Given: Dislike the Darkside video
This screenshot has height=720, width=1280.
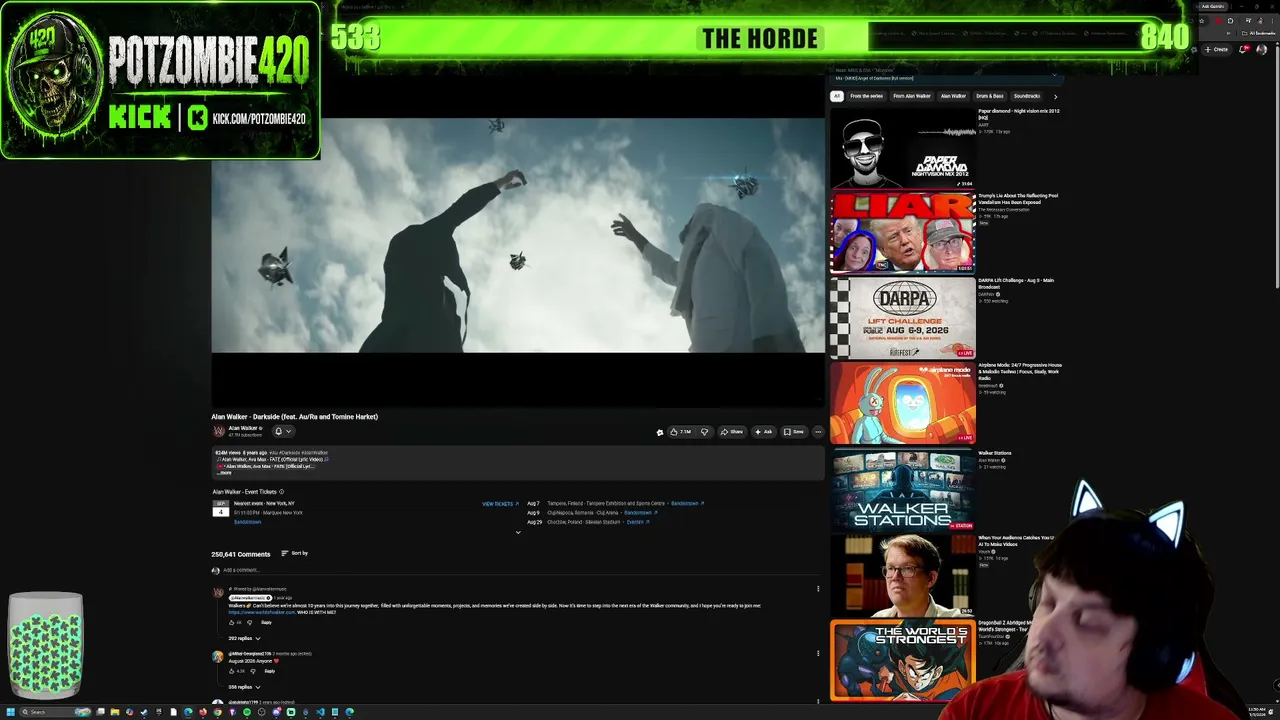Looking at the screenshot, I should pyautogui.click(x=704, y=432).
